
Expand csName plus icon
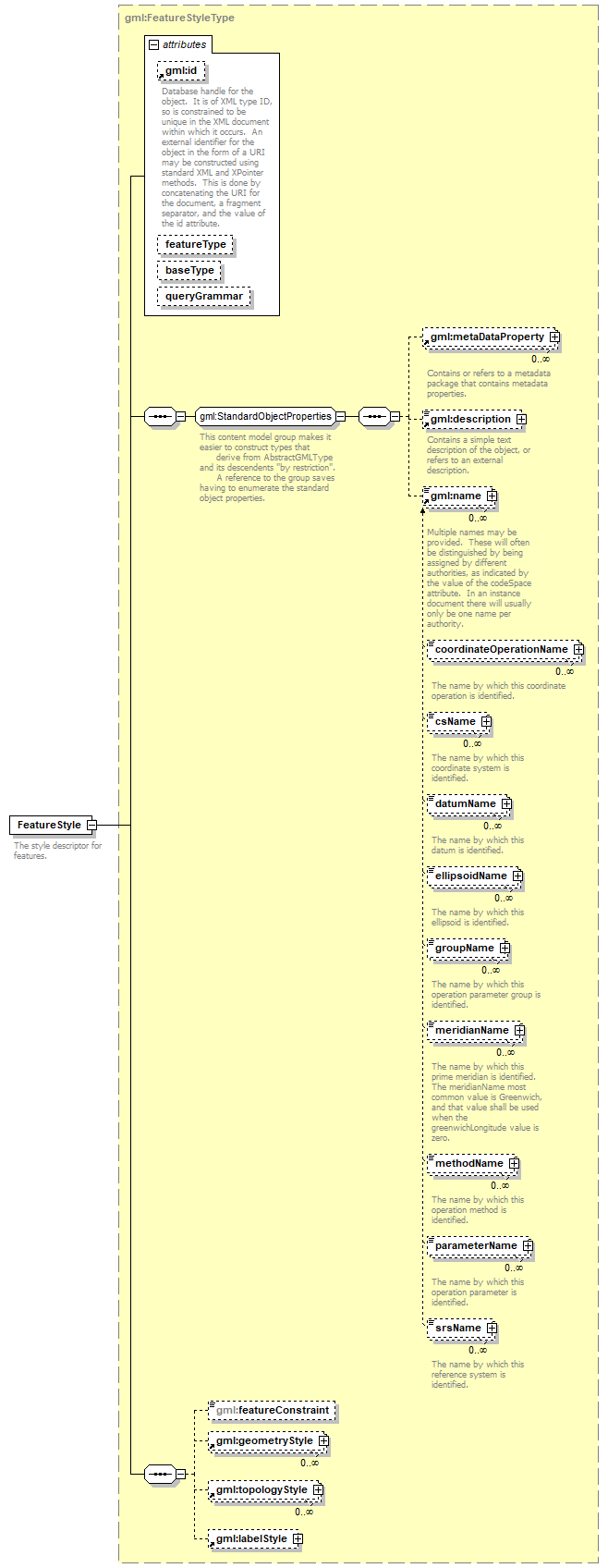(x=486, y=722)
